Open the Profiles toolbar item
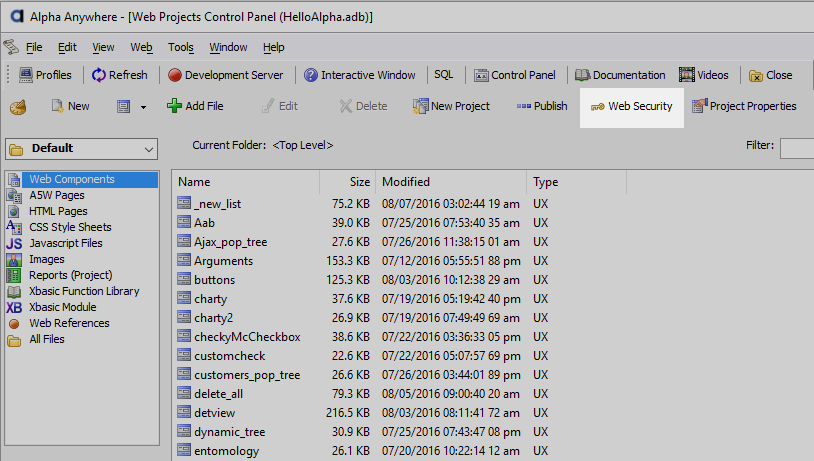This screenshot has width=814, height=461. (45, 75)
